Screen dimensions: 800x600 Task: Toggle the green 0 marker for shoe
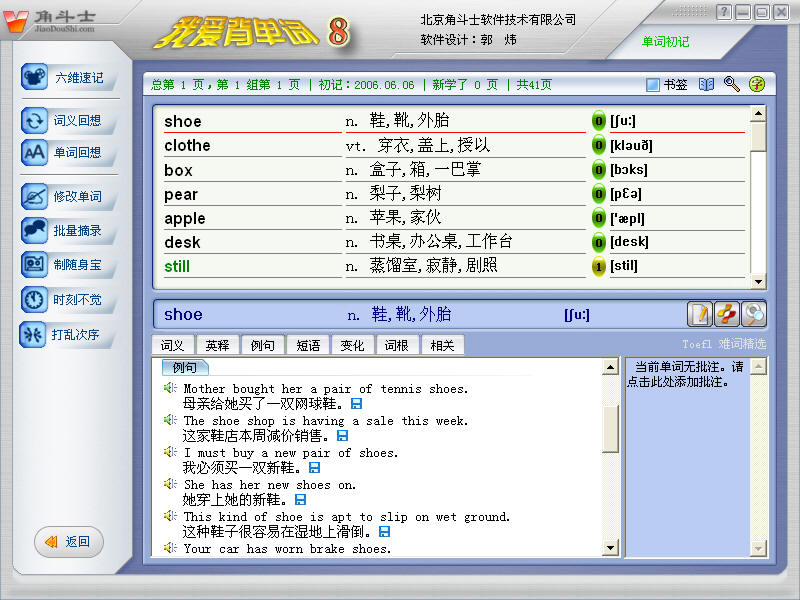[x=598, y=121]
